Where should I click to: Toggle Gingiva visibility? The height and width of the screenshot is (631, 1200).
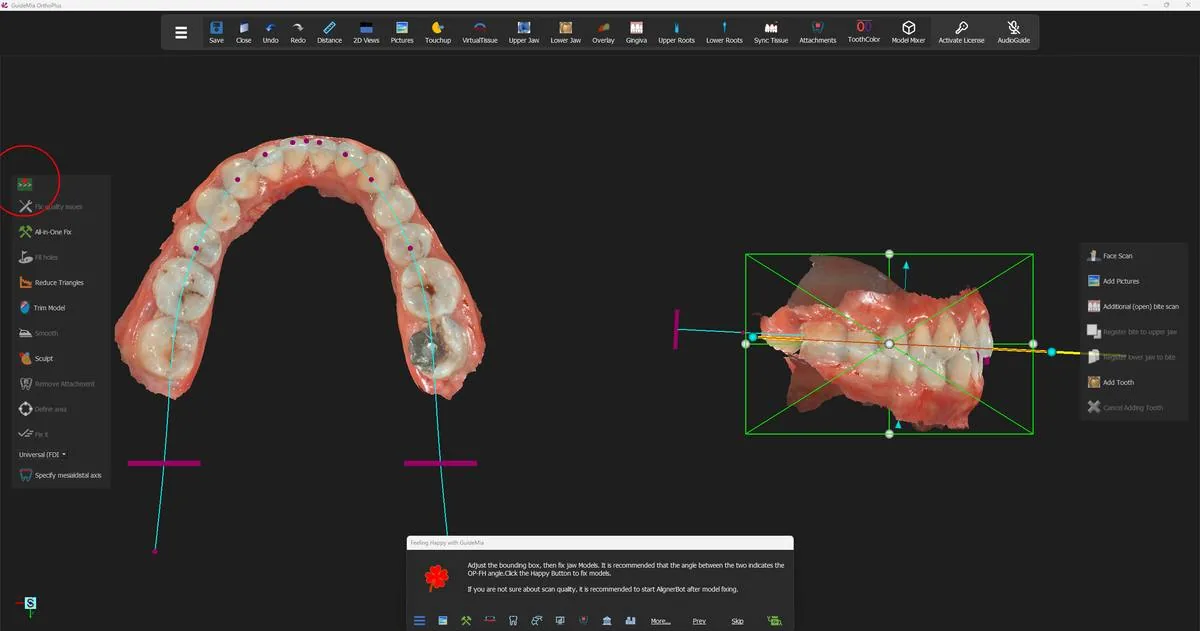point(636,32)
